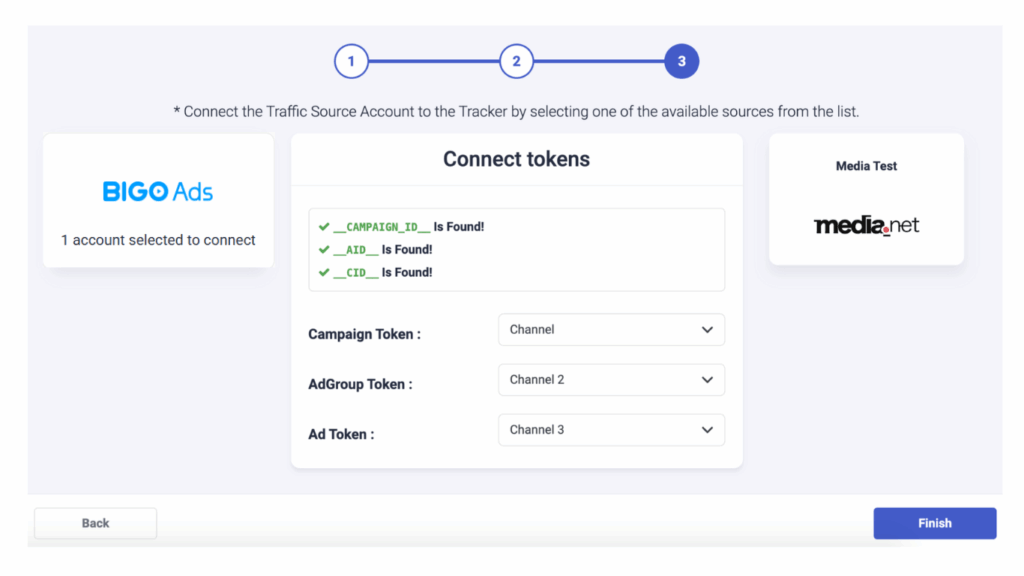1024x576 pixels.
Task: Click the Campaign Token dropdown chevron arrow
Action: [x=707, y=330]
